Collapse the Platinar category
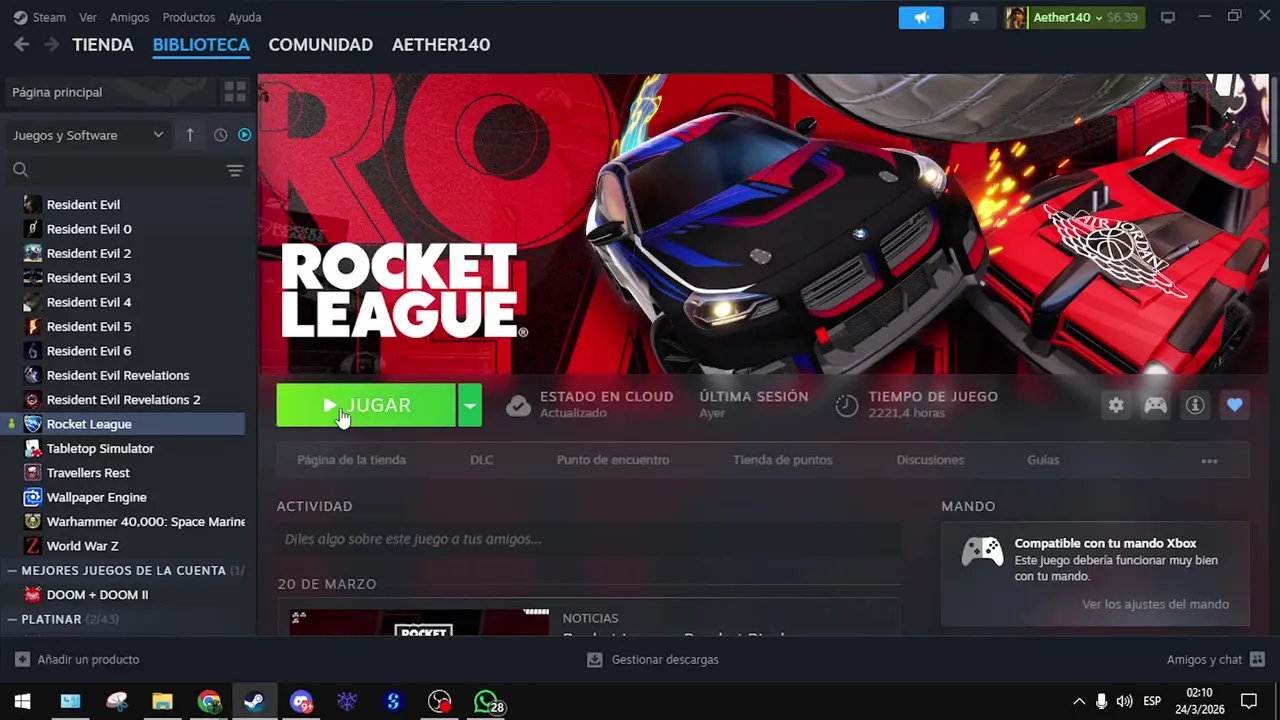Screen dimensions: 1280x720 click(12, 619)
